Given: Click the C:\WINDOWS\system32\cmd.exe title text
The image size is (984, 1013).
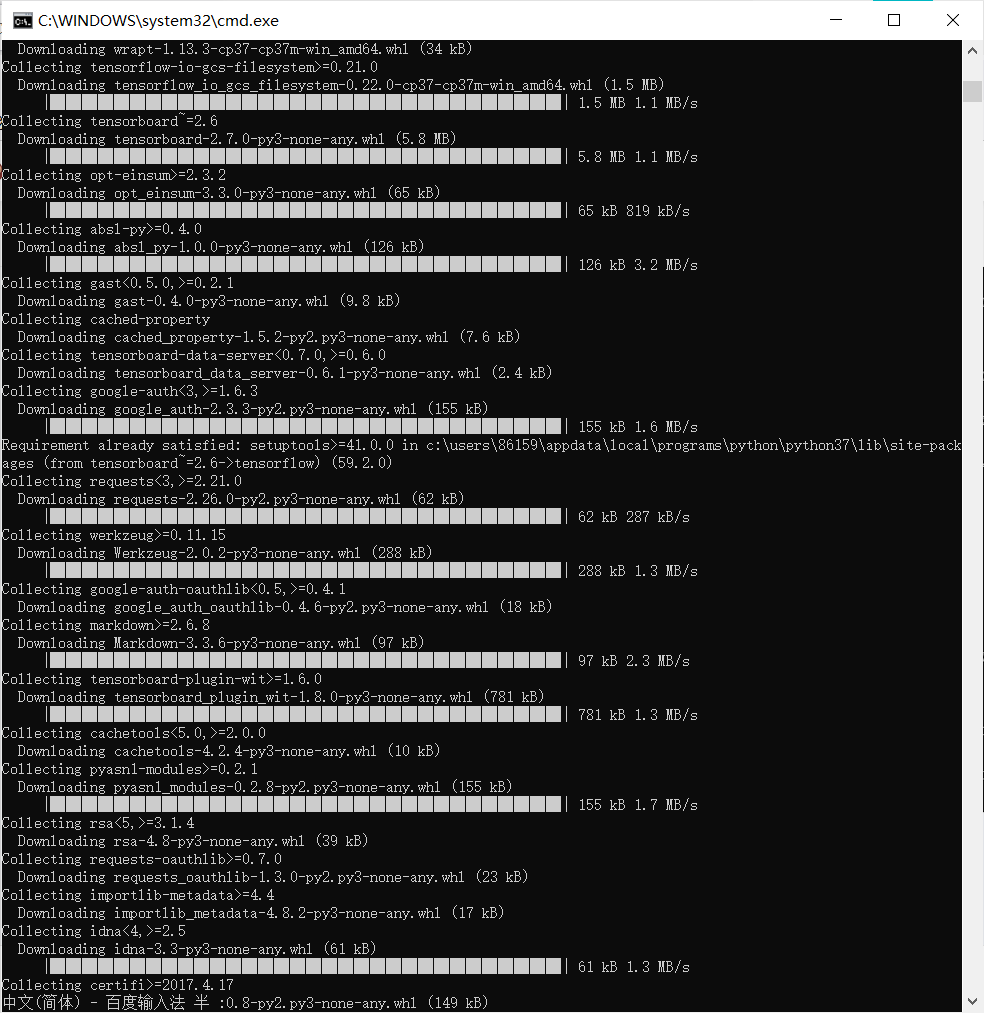Looking at the screenshot, I should click(158, 21).
